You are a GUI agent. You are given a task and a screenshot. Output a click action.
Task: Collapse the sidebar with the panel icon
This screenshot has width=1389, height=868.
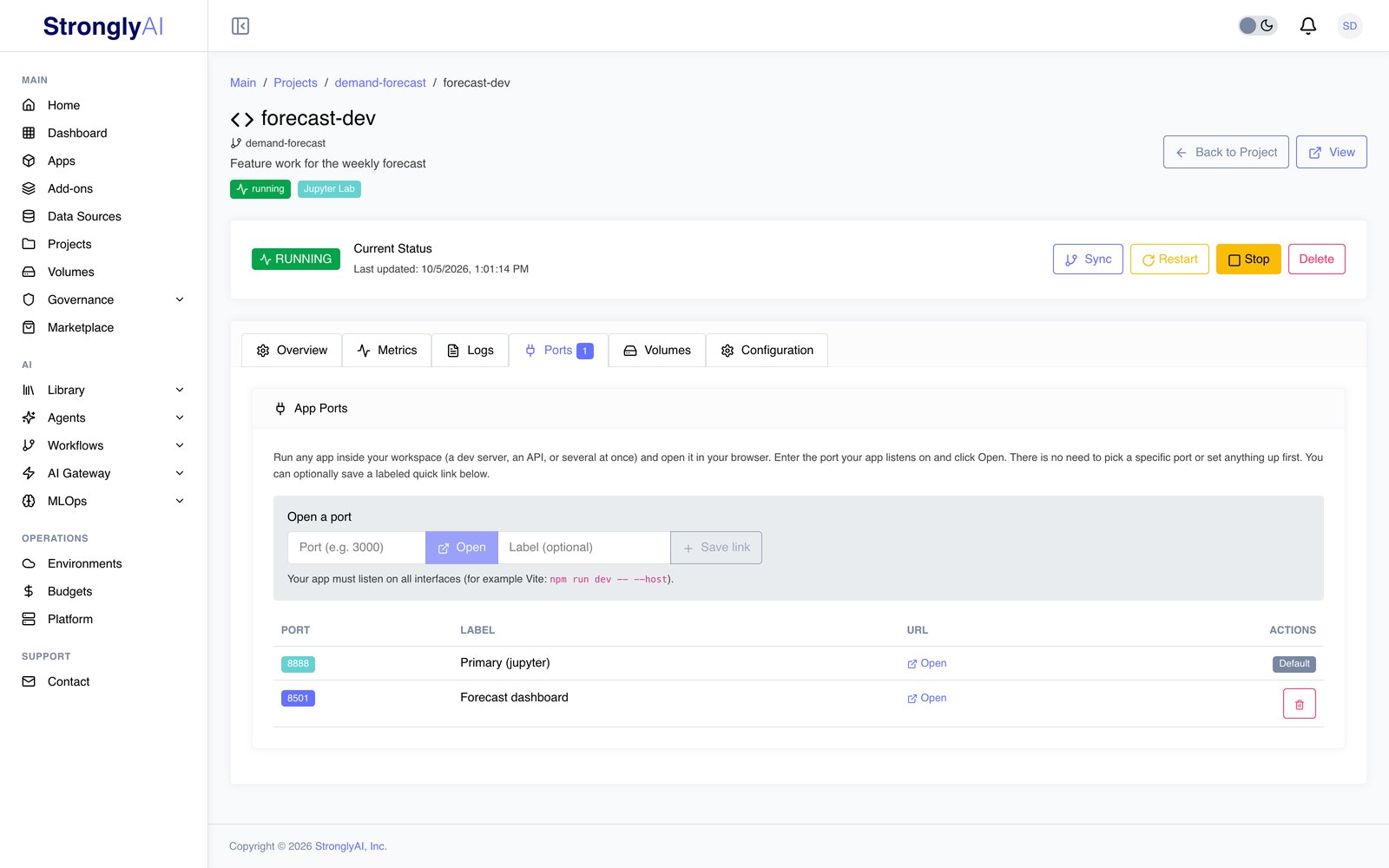pos(240,26)
